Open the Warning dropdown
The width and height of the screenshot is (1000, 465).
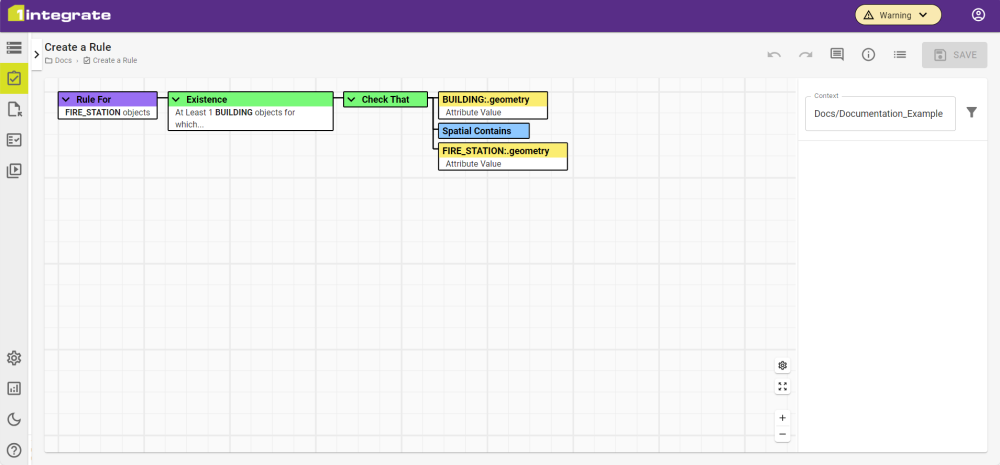(898, 15)
